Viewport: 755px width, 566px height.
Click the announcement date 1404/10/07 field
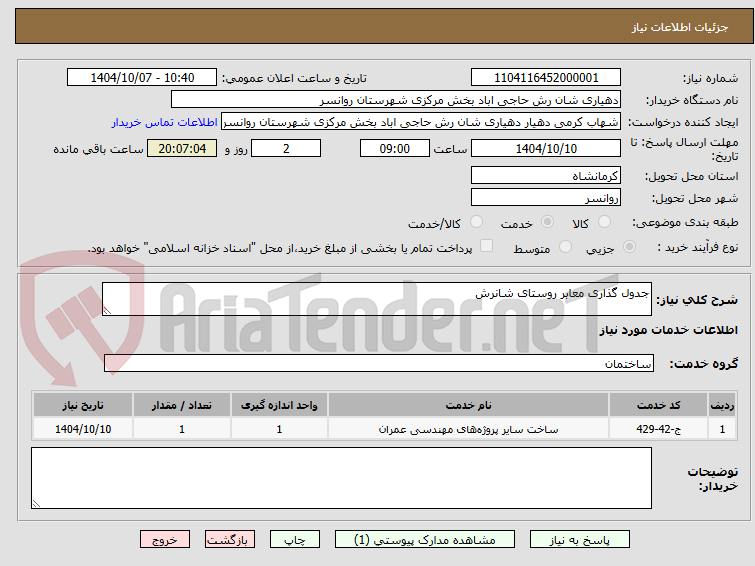[x=142, y=78]
